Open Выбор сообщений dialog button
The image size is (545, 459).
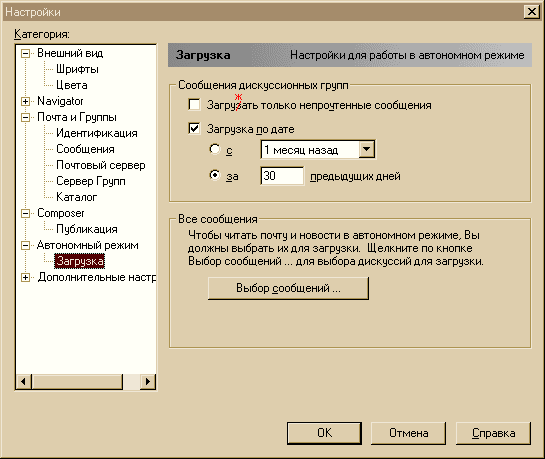(288, 288)
